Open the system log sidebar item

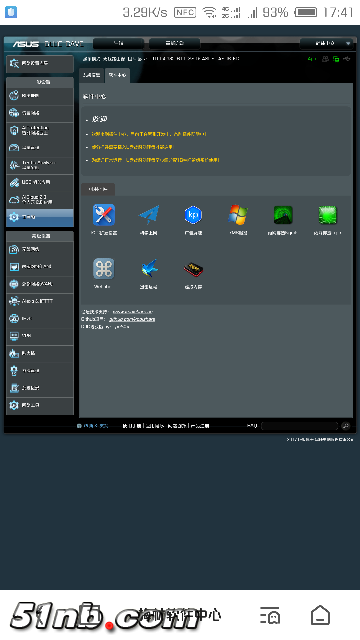click(40, 388)
